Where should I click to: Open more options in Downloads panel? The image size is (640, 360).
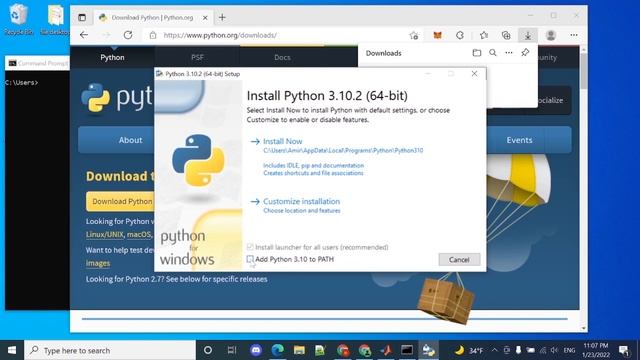coord(509,53)
